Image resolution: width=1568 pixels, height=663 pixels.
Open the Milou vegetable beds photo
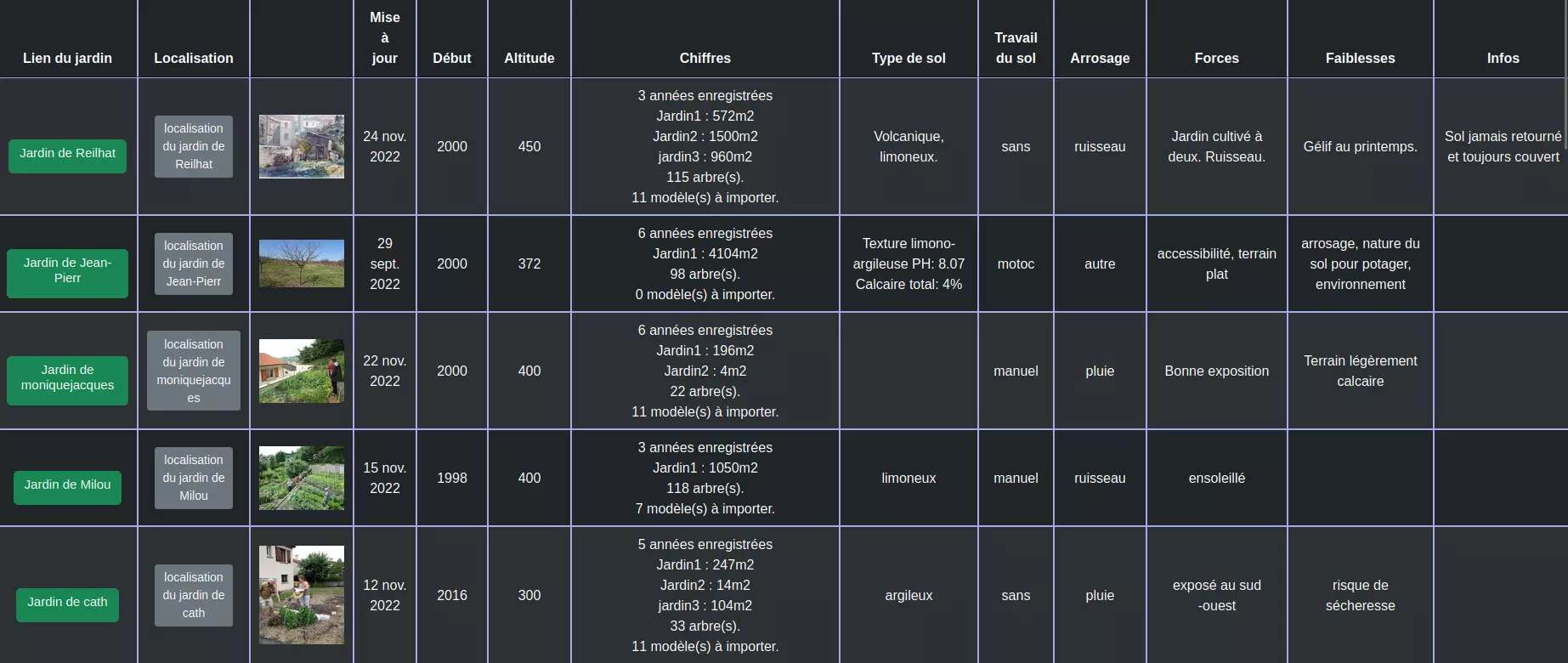pos(302,478)
